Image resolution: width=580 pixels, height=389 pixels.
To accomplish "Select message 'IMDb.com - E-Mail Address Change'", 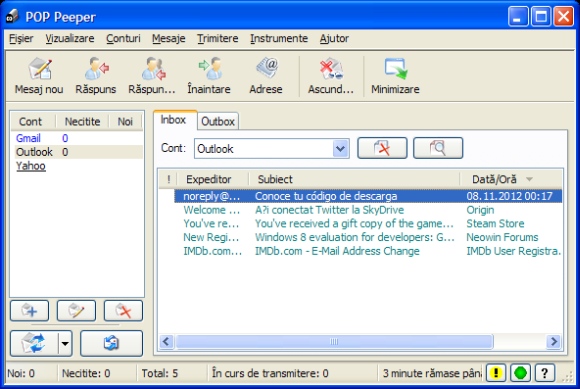I will tap(337, 251).
